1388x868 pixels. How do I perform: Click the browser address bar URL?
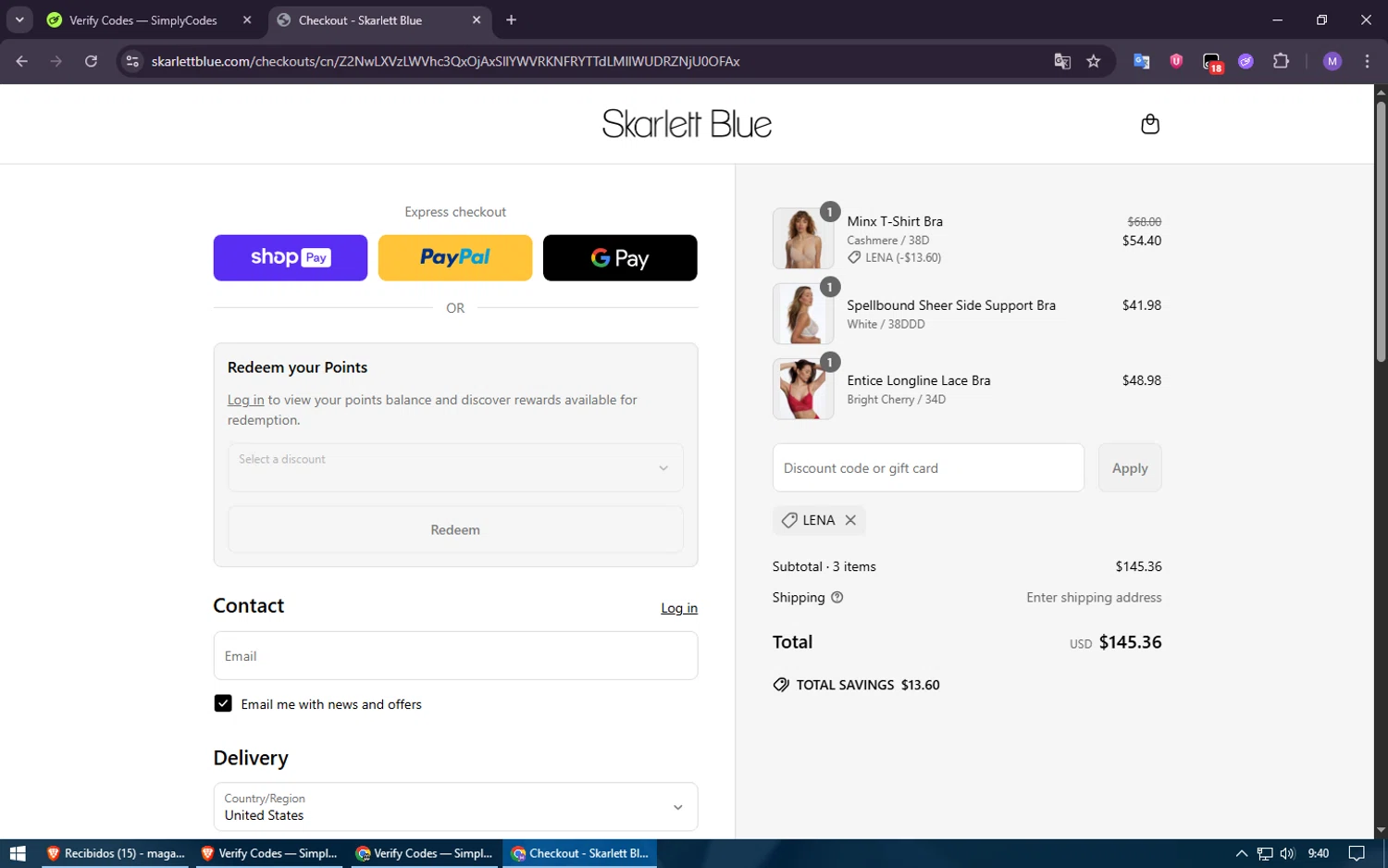pos(445,61)
